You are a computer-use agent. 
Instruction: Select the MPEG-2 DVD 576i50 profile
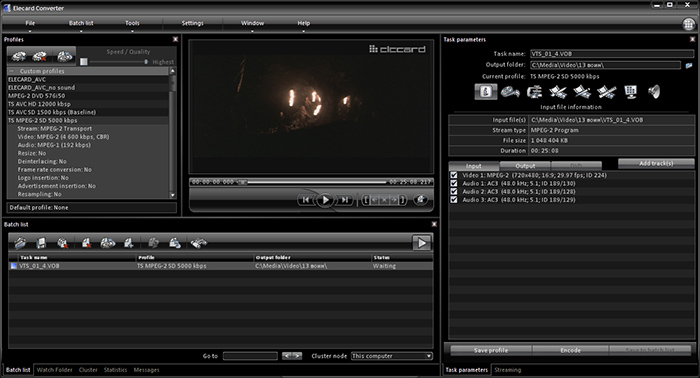88,96
